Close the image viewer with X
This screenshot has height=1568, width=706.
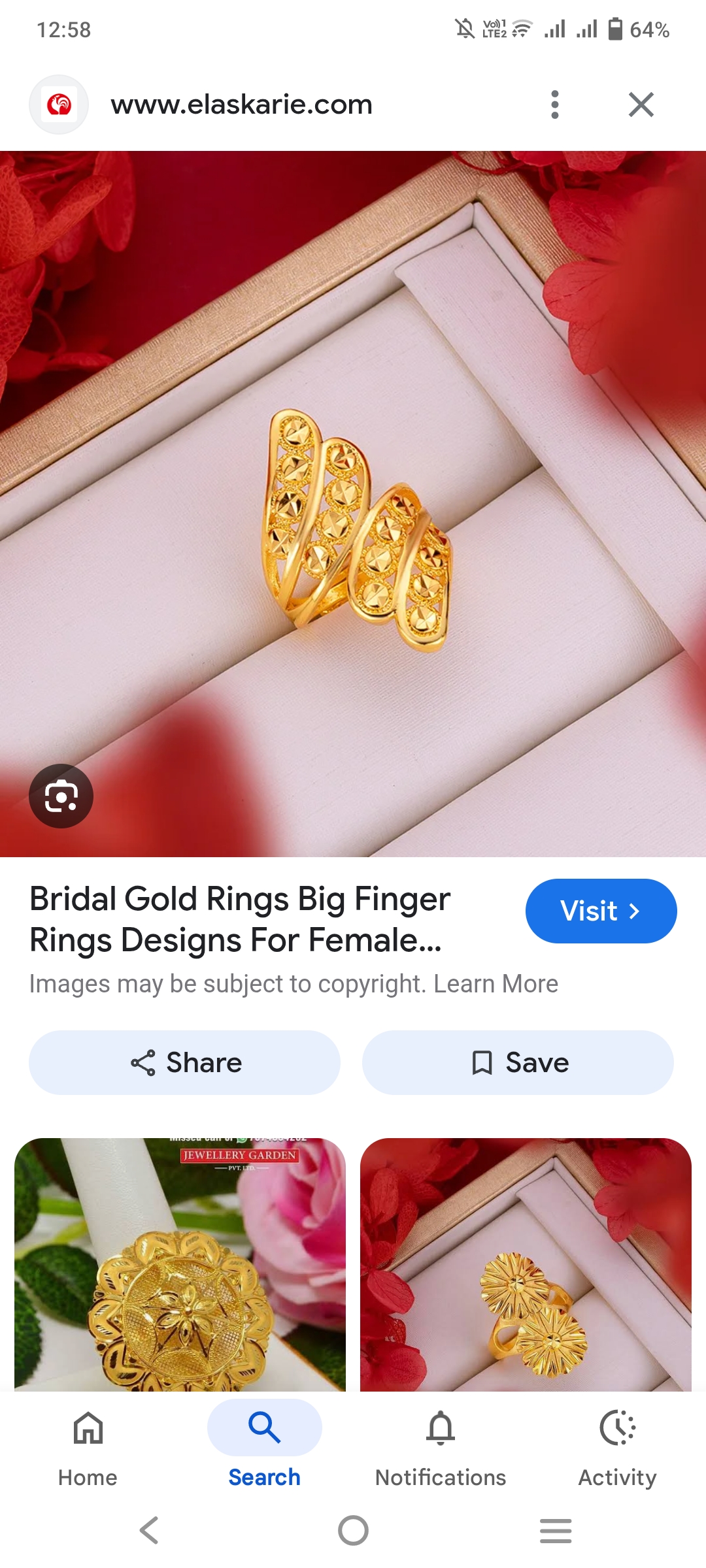641,105
